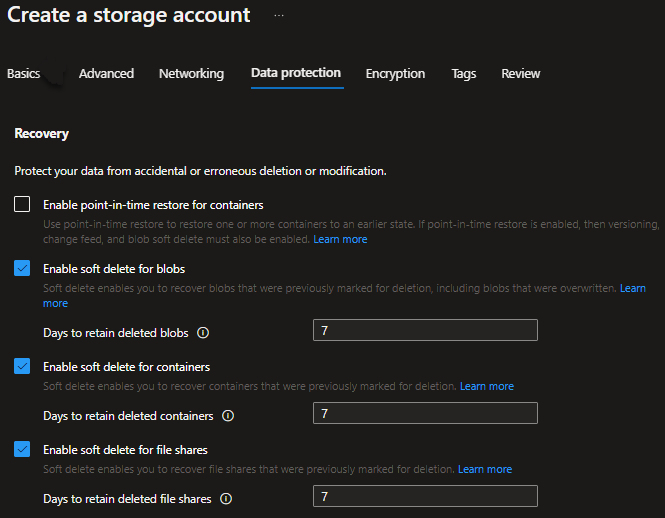The height and width of the screenshot is (518, 665).
Task: Select the Days to retain deleted file shares field
Action: 425,497
